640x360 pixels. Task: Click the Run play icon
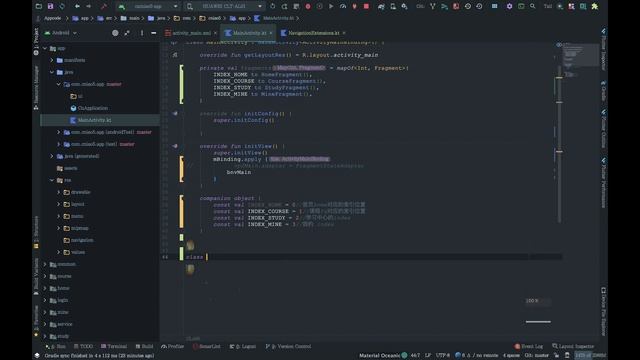tap(331, 6)
